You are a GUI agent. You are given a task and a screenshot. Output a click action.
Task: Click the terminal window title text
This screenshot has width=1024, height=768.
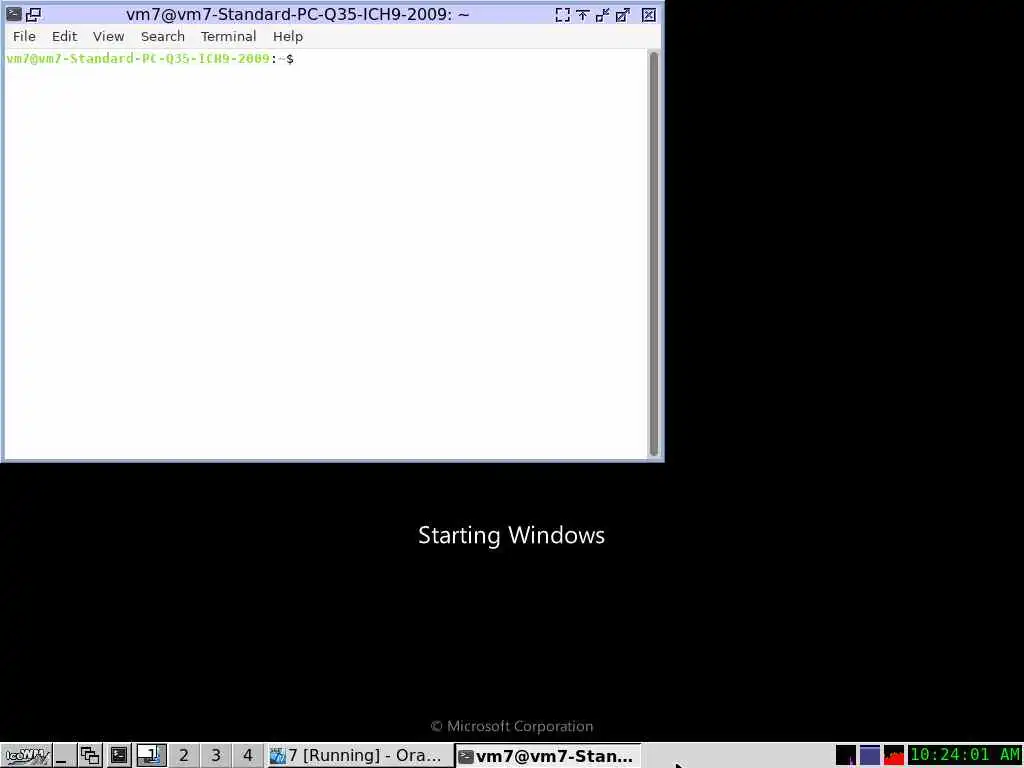pos(298,14)
